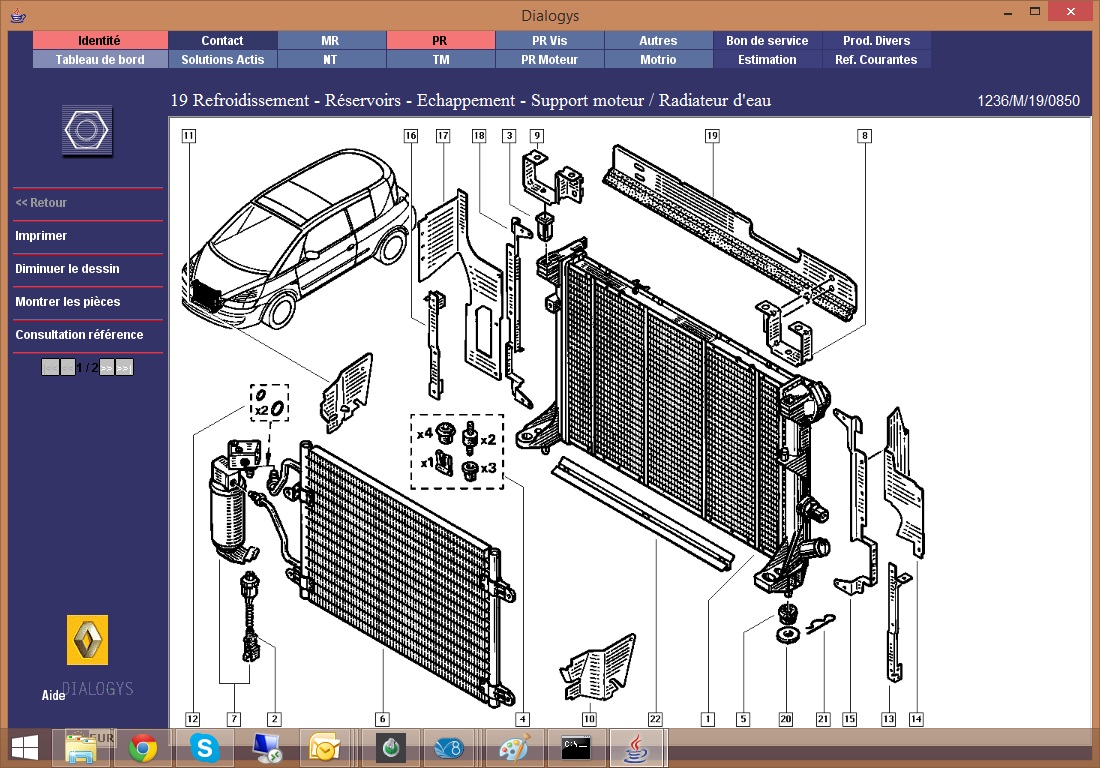Image resolution: width=1100 pixels, height=768 pixels.
Task: Open Consultation référence
Action: [79, 335]
